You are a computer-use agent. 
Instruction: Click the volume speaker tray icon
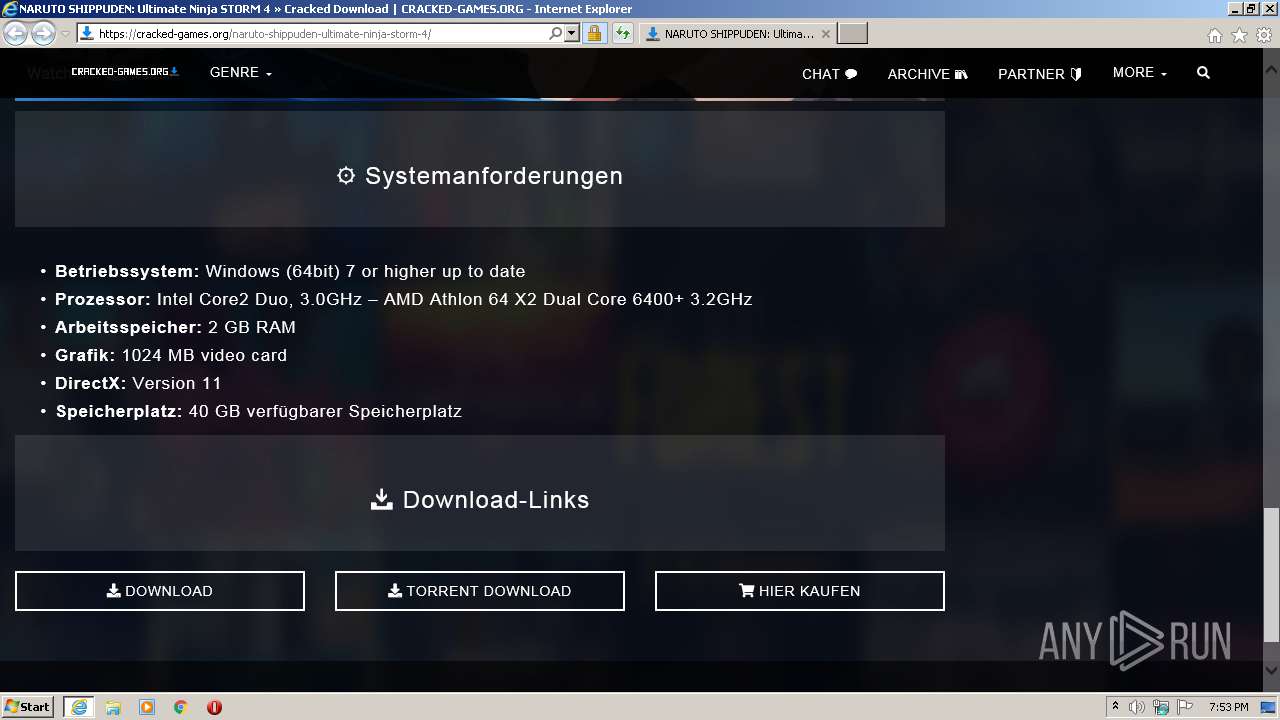[1137, 707]
